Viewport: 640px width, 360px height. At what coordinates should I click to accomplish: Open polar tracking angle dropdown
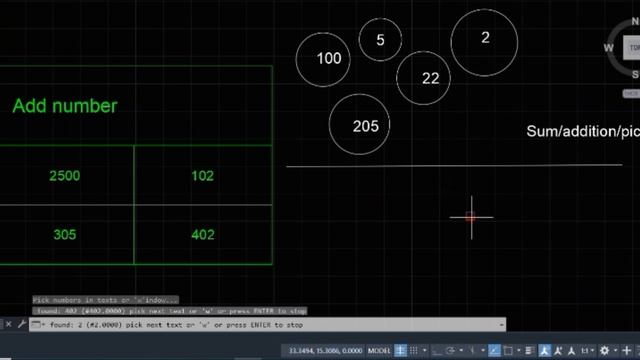(x=461, y=350)
